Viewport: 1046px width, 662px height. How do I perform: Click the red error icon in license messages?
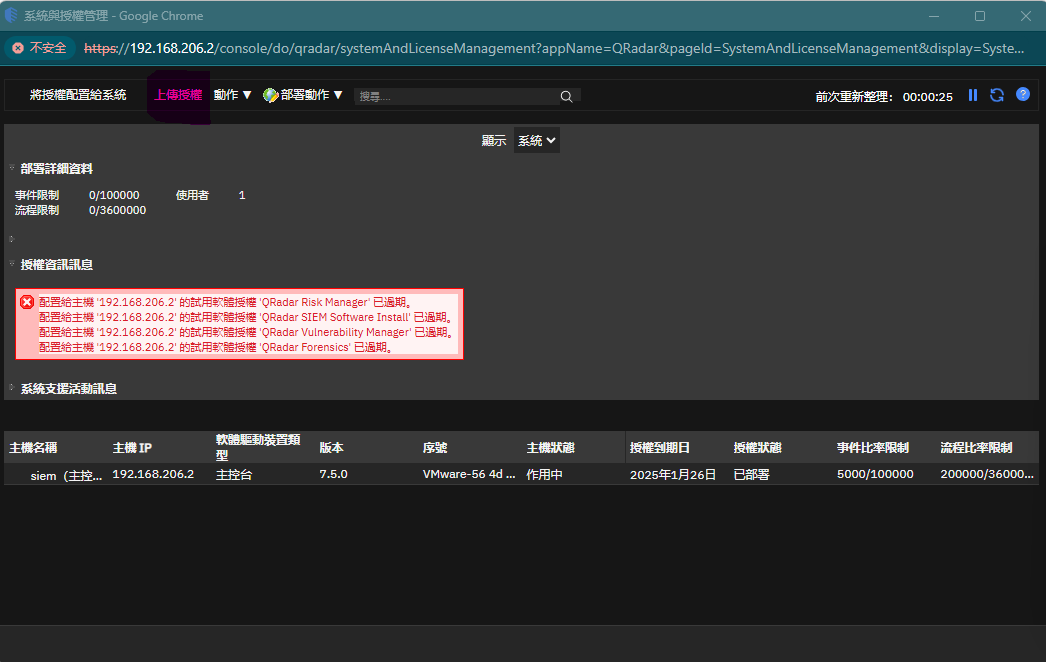pos(27,302)
